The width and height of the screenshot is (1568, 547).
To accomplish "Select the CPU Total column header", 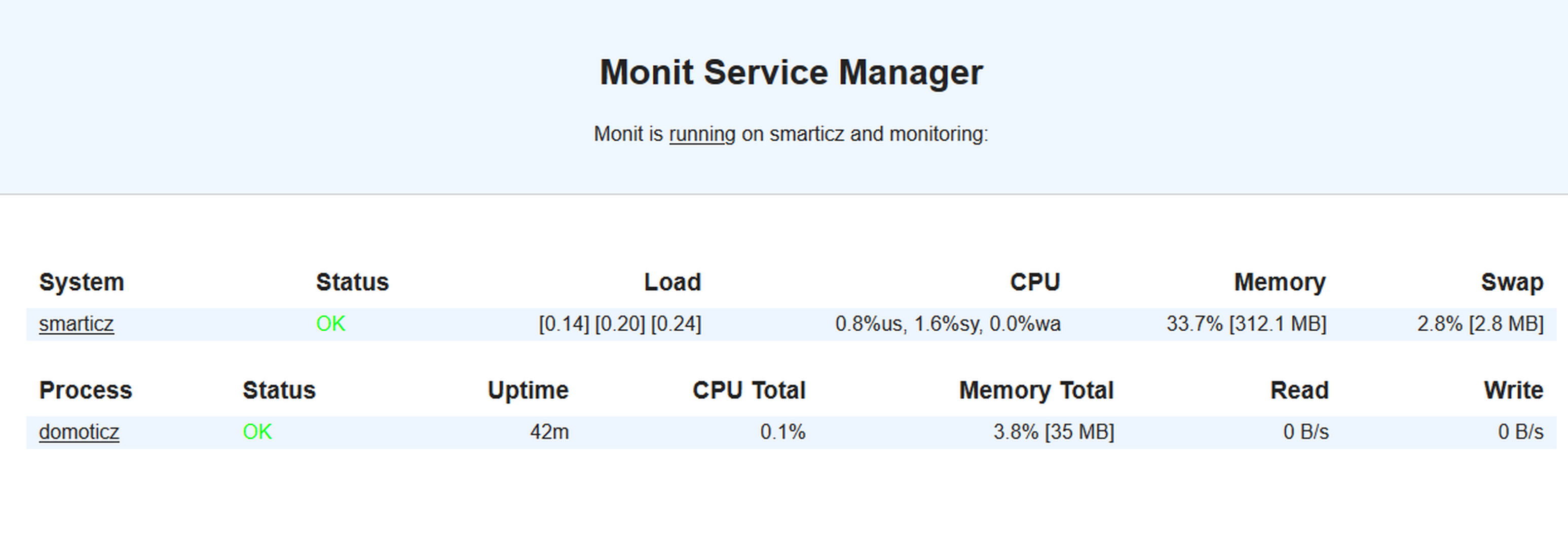I will tap(749, 390).
